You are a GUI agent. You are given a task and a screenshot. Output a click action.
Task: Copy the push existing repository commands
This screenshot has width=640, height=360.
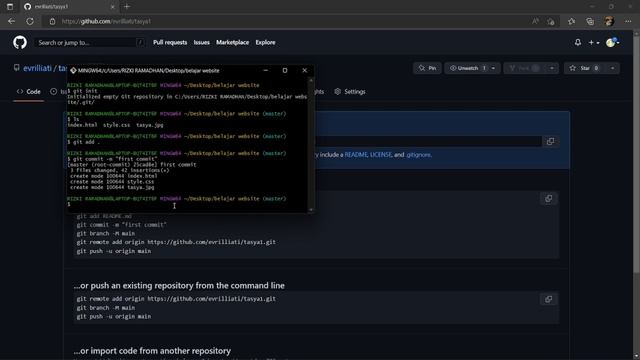pyautogui.click(x=549, y=299)
